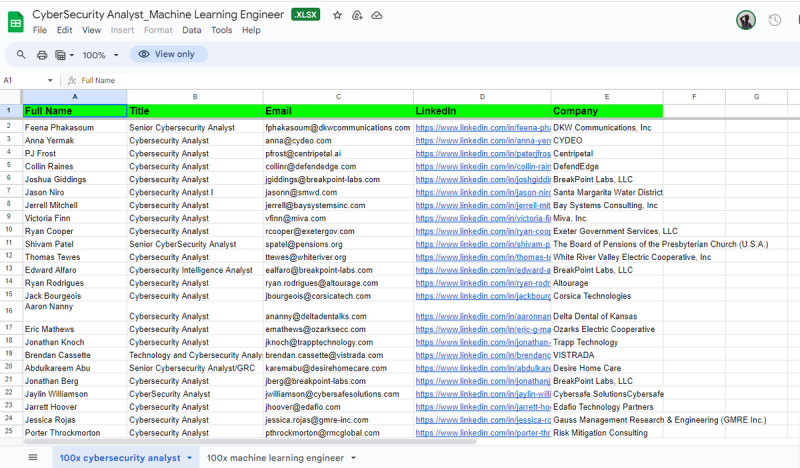Open the File menu
This screenshot has width=800, height=468.
(39, 30)
